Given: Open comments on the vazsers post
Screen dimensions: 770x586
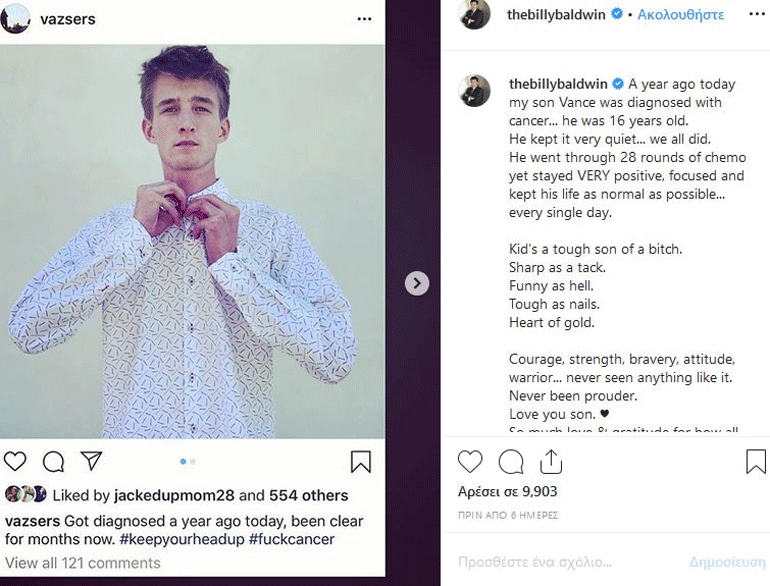Looking at the screenshot, I should point(53,461).
